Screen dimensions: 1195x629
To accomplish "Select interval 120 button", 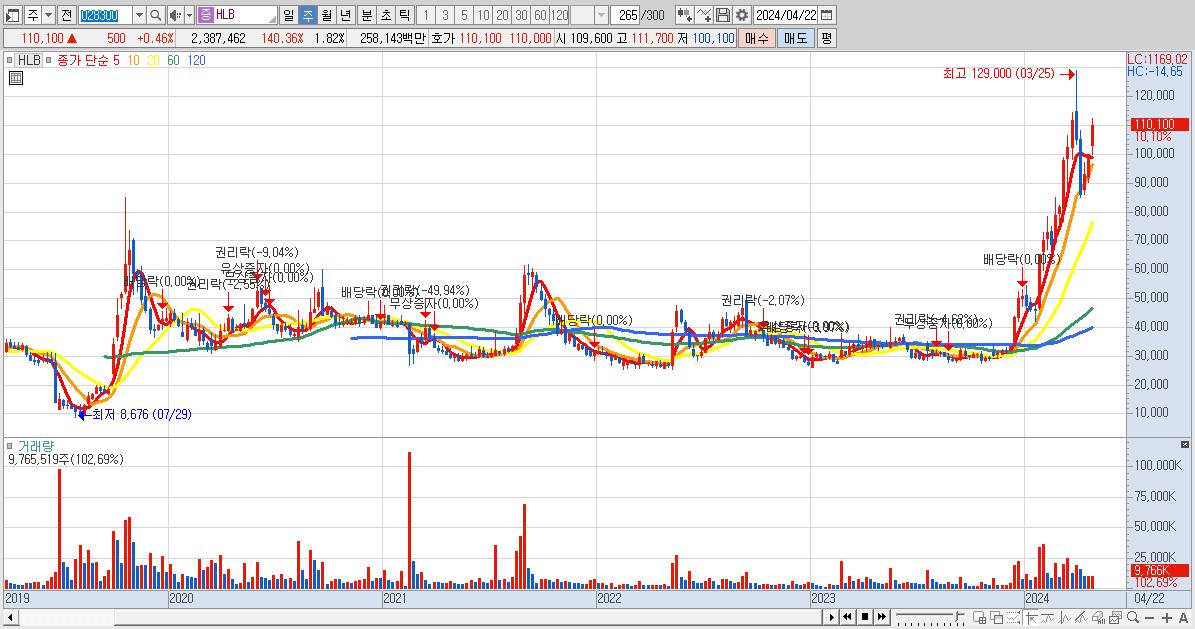I will (559, 15).
